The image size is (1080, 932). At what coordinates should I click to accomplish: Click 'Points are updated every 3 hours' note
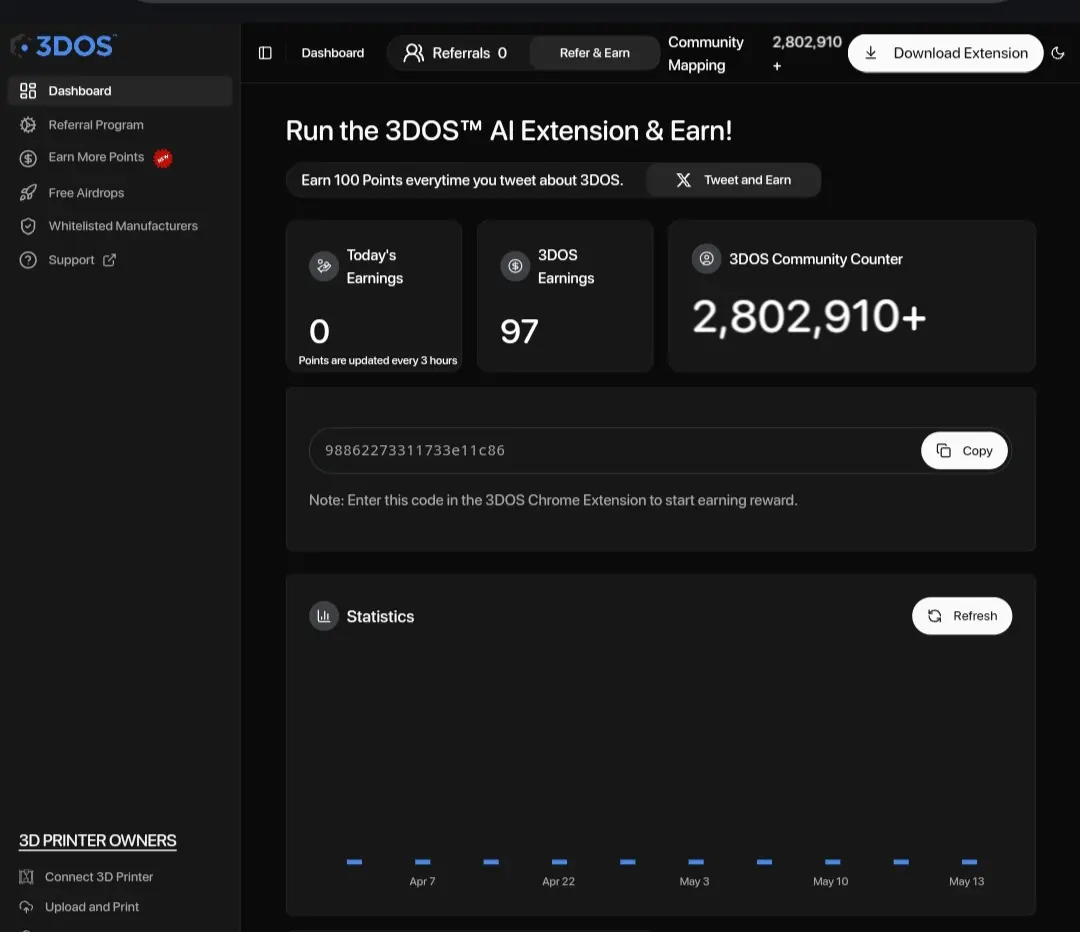377,360
